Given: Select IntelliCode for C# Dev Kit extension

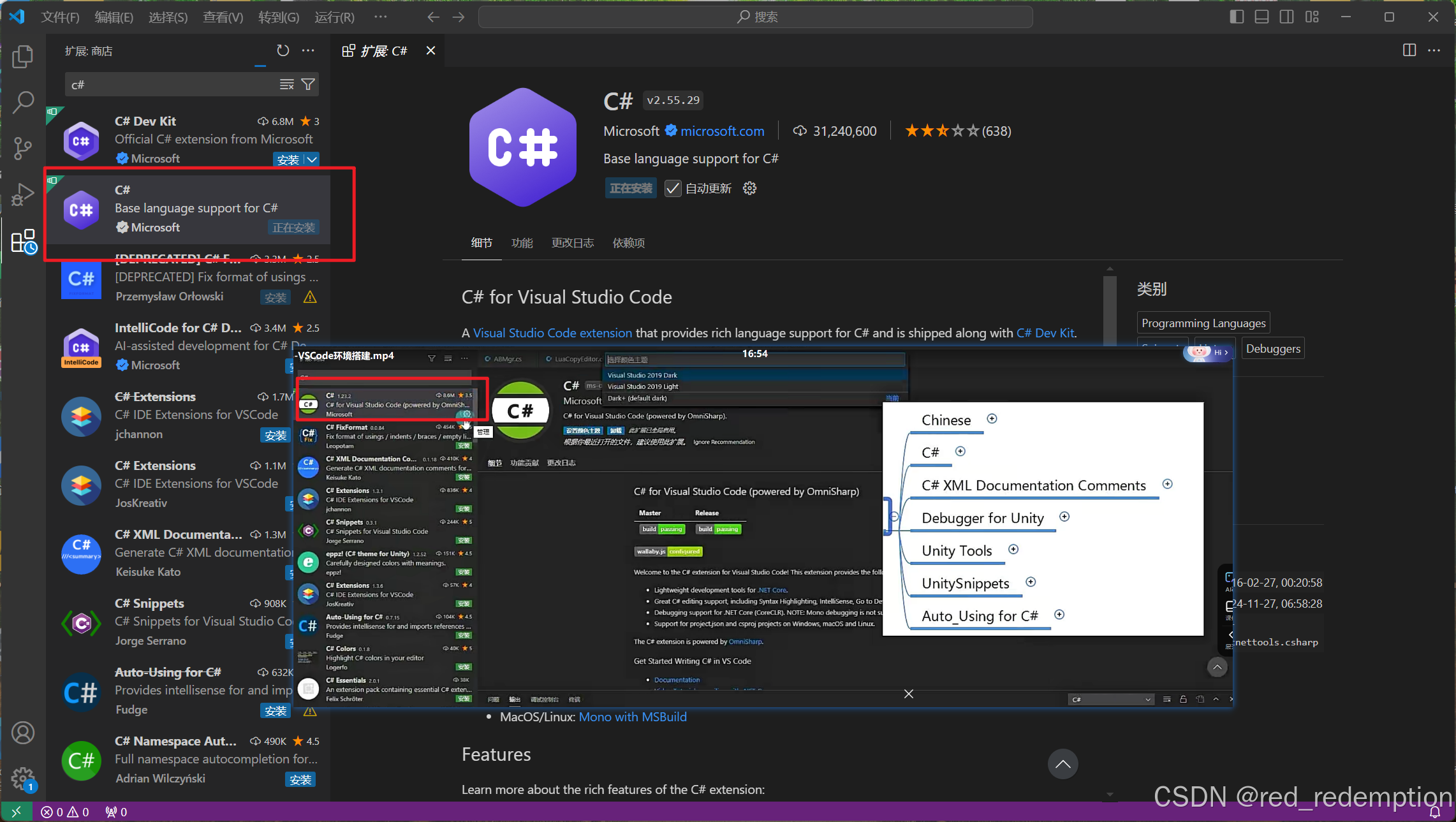Looking at the screenshot, I should tap(189, 346).
